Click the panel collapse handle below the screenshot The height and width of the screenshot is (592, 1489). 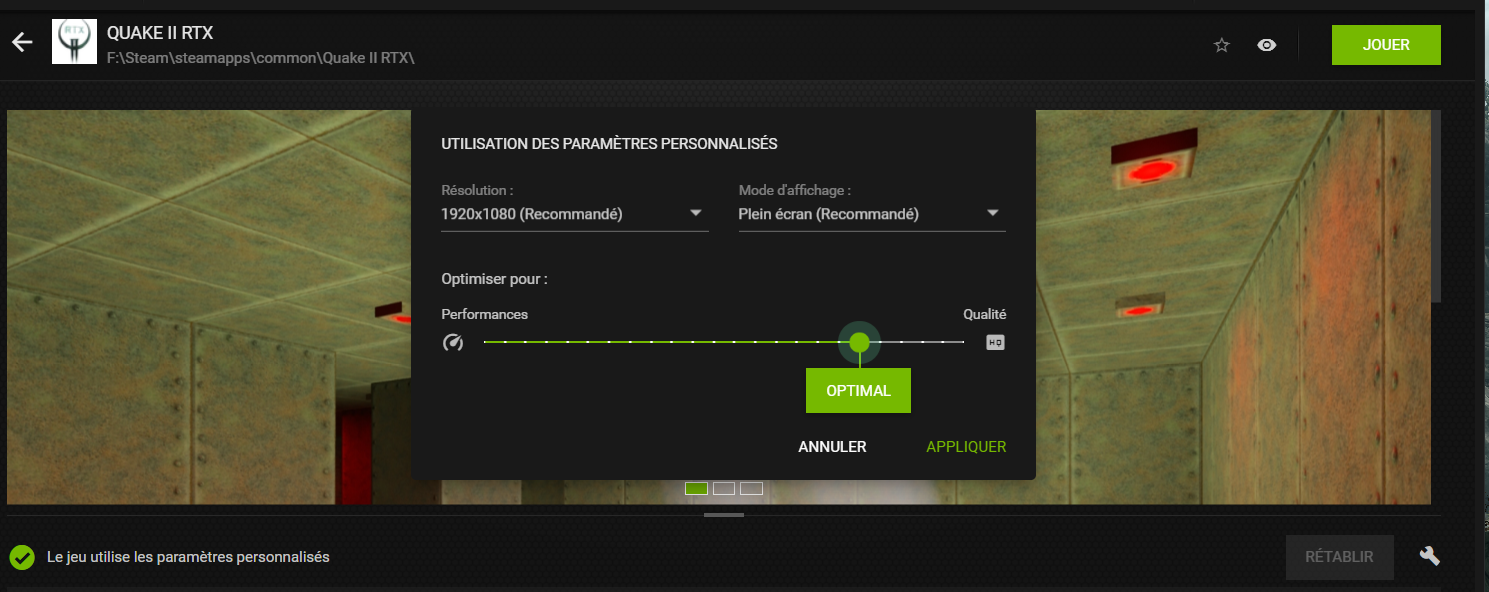click(x=724, y=515)
